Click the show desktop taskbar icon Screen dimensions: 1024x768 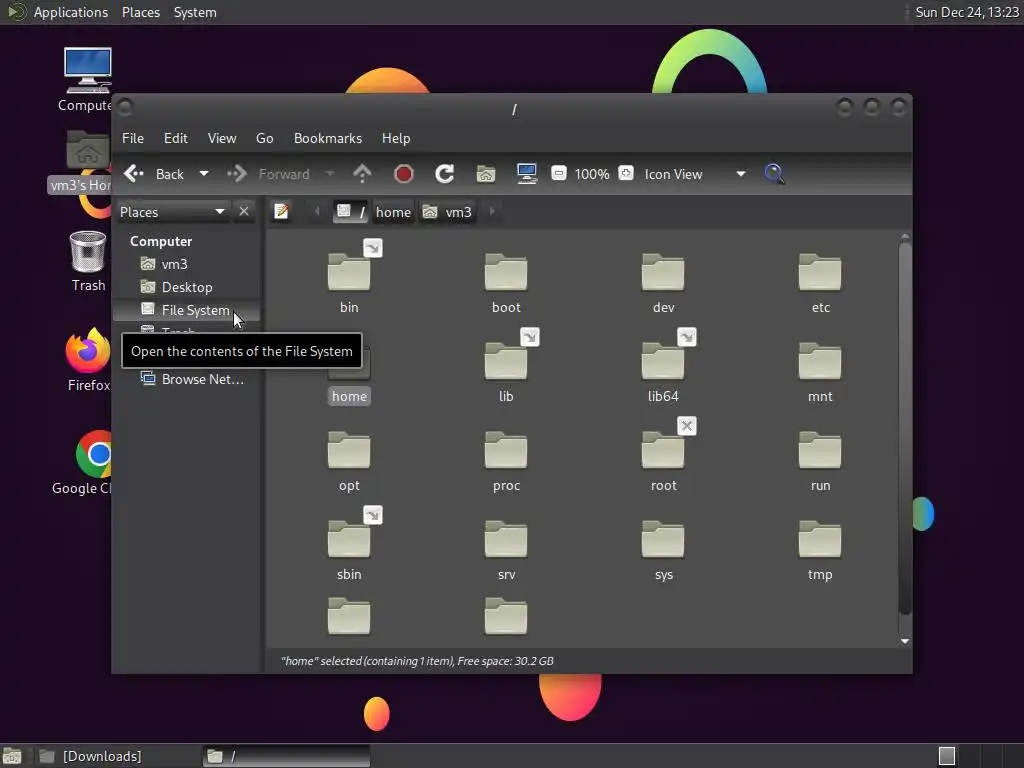12,756
